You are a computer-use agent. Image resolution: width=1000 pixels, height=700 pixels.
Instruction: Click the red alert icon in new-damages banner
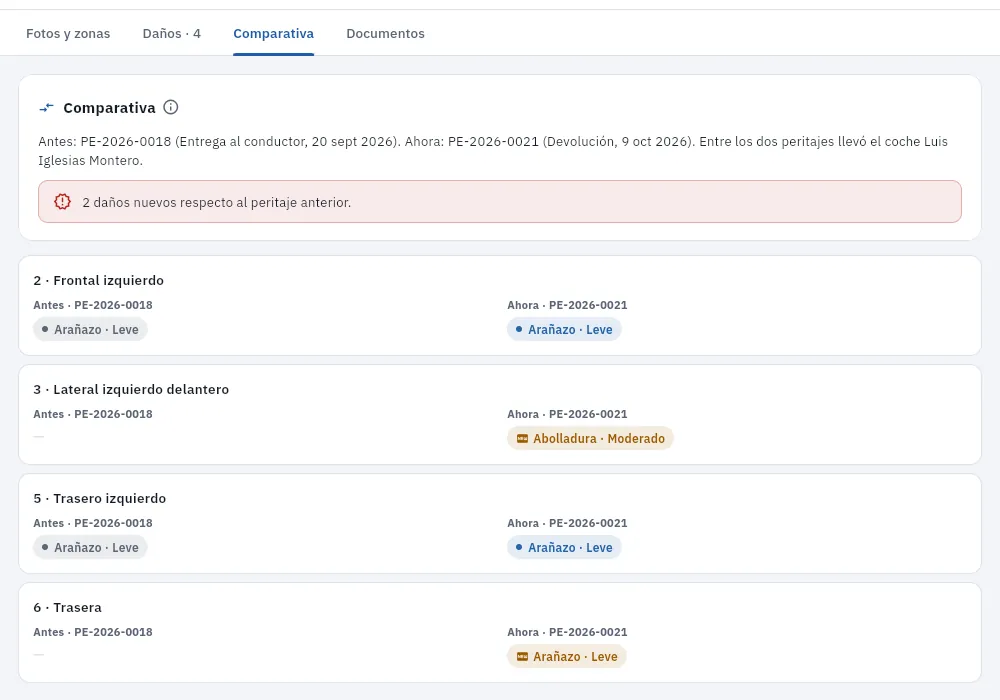[x=62, y=201]
